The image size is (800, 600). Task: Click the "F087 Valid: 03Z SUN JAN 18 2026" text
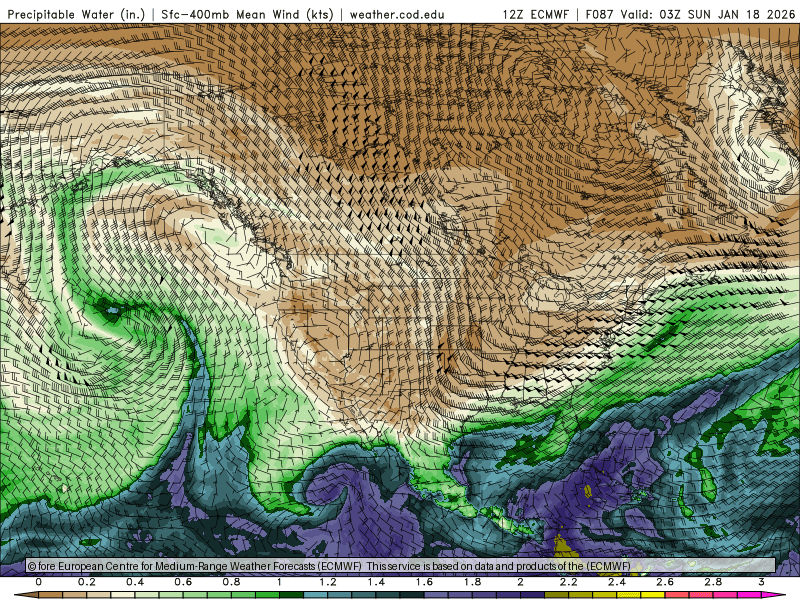point(690,15)
